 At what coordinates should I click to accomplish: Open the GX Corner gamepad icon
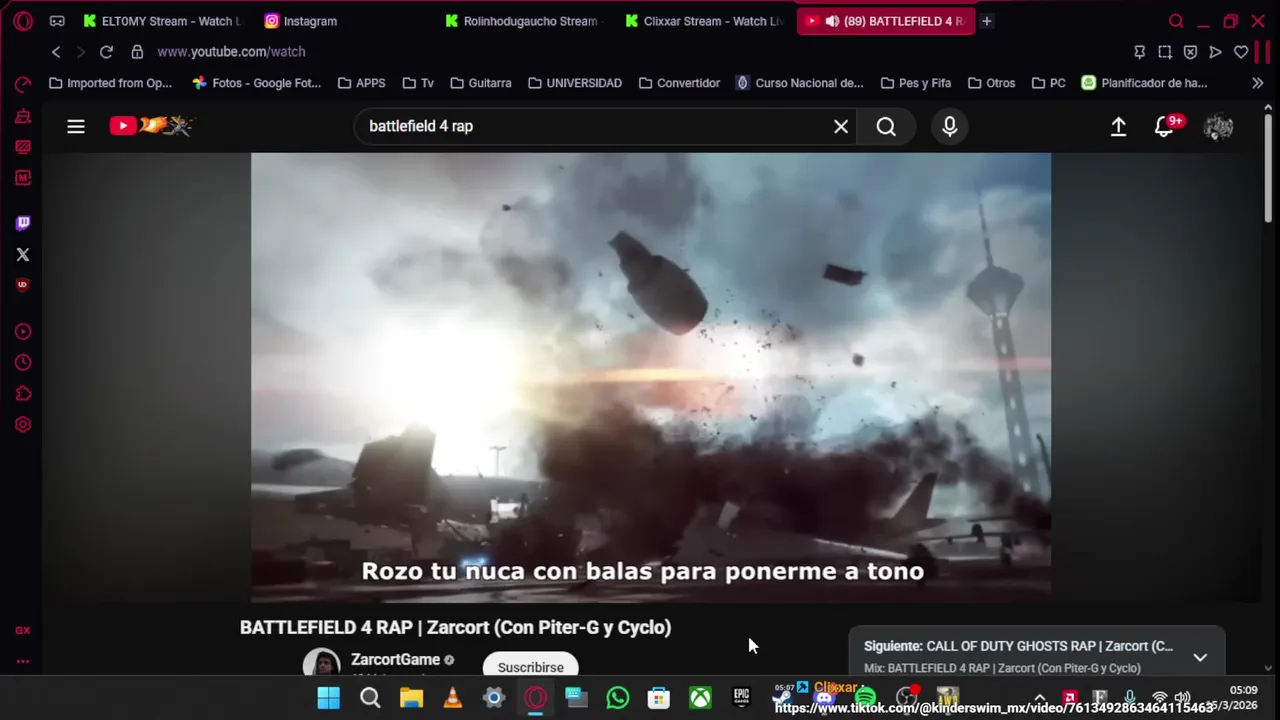[x=57, y=21]
